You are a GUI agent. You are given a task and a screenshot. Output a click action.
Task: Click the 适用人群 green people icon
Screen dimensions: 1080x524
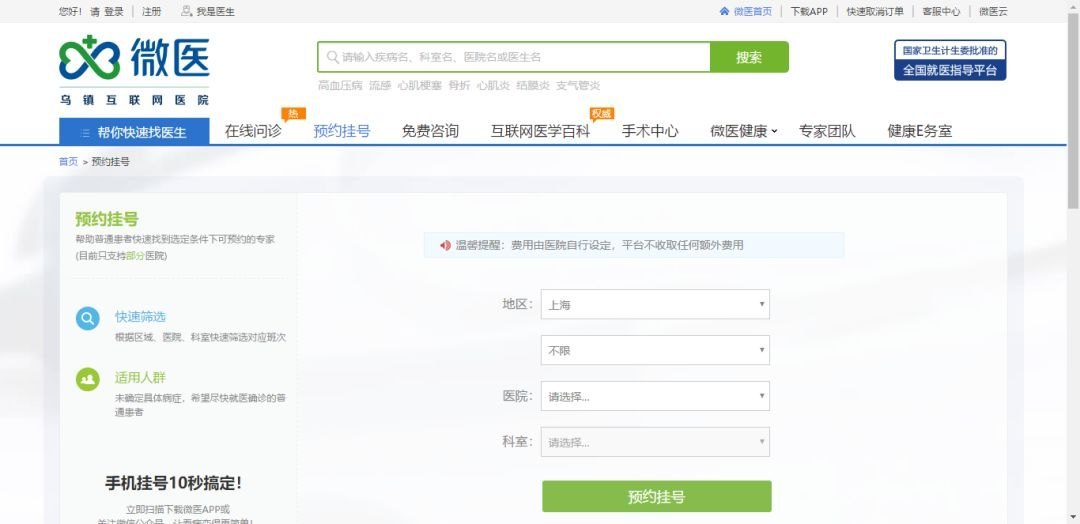coord(88,379)
